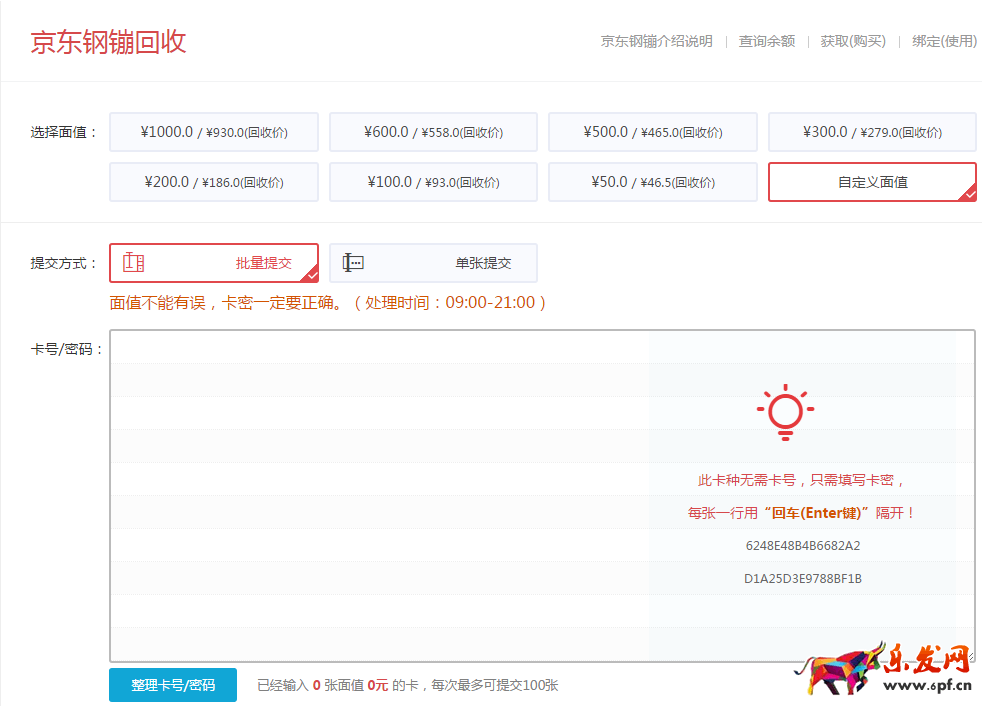Choose the ¥500.0 face value
This screenshot has width=982, height=706.
click(652, 132)
